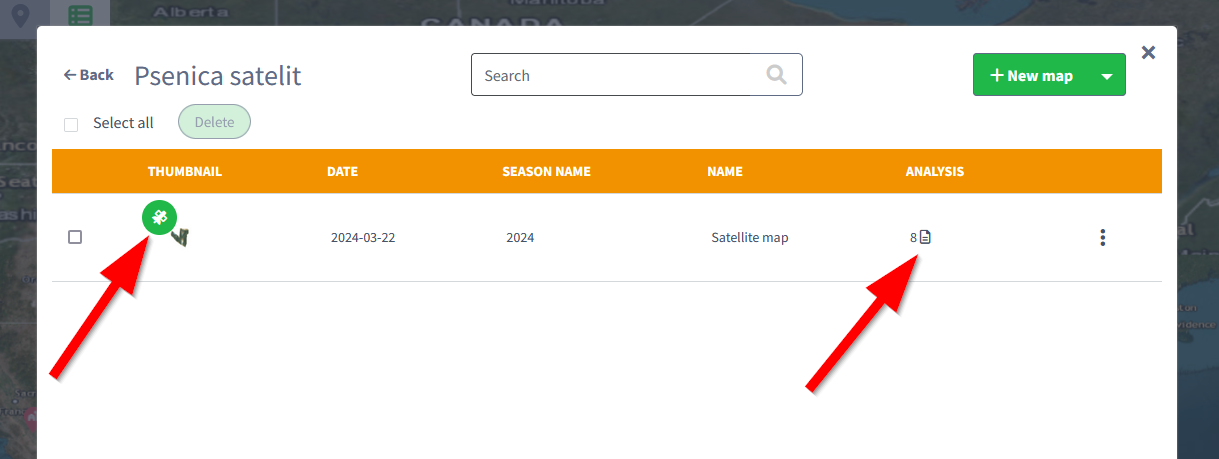Open the field map thumbnail image

[181, 237]
